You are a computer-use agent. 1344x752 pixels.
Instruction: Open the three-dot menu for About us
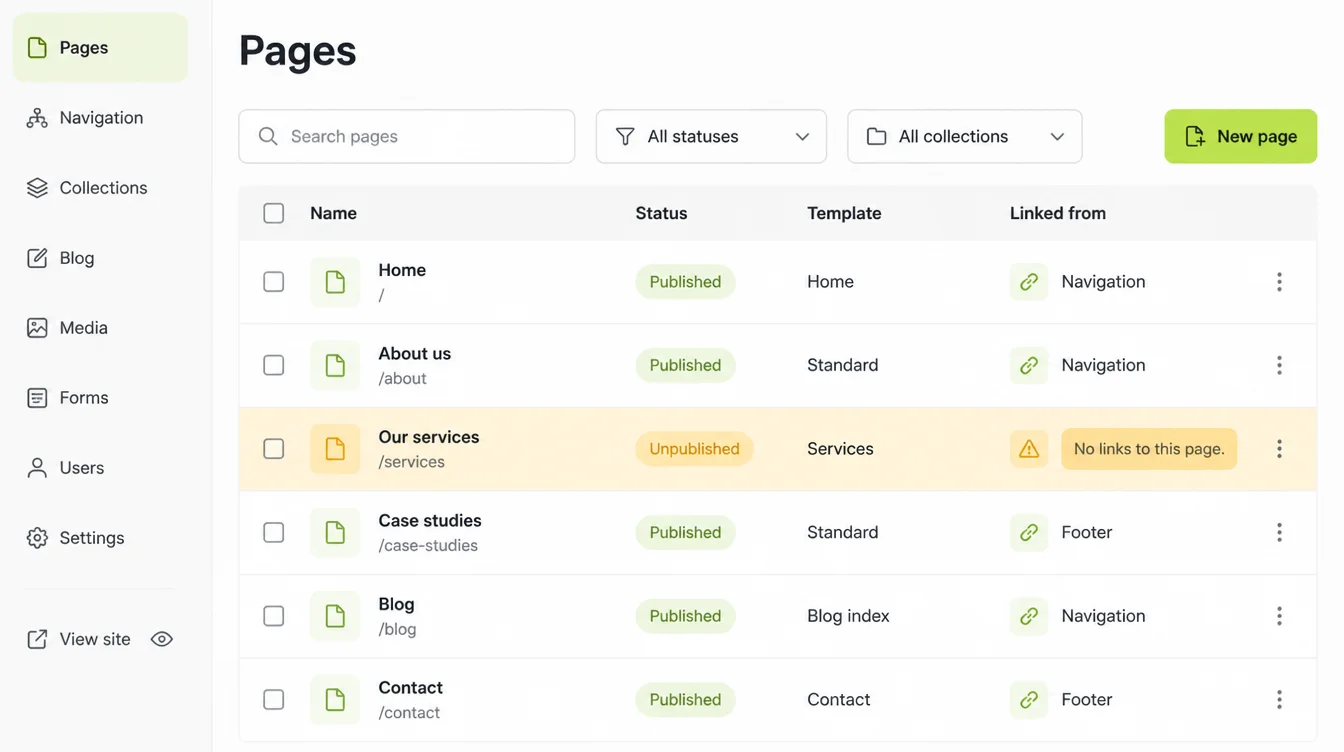pos(1279,365)
